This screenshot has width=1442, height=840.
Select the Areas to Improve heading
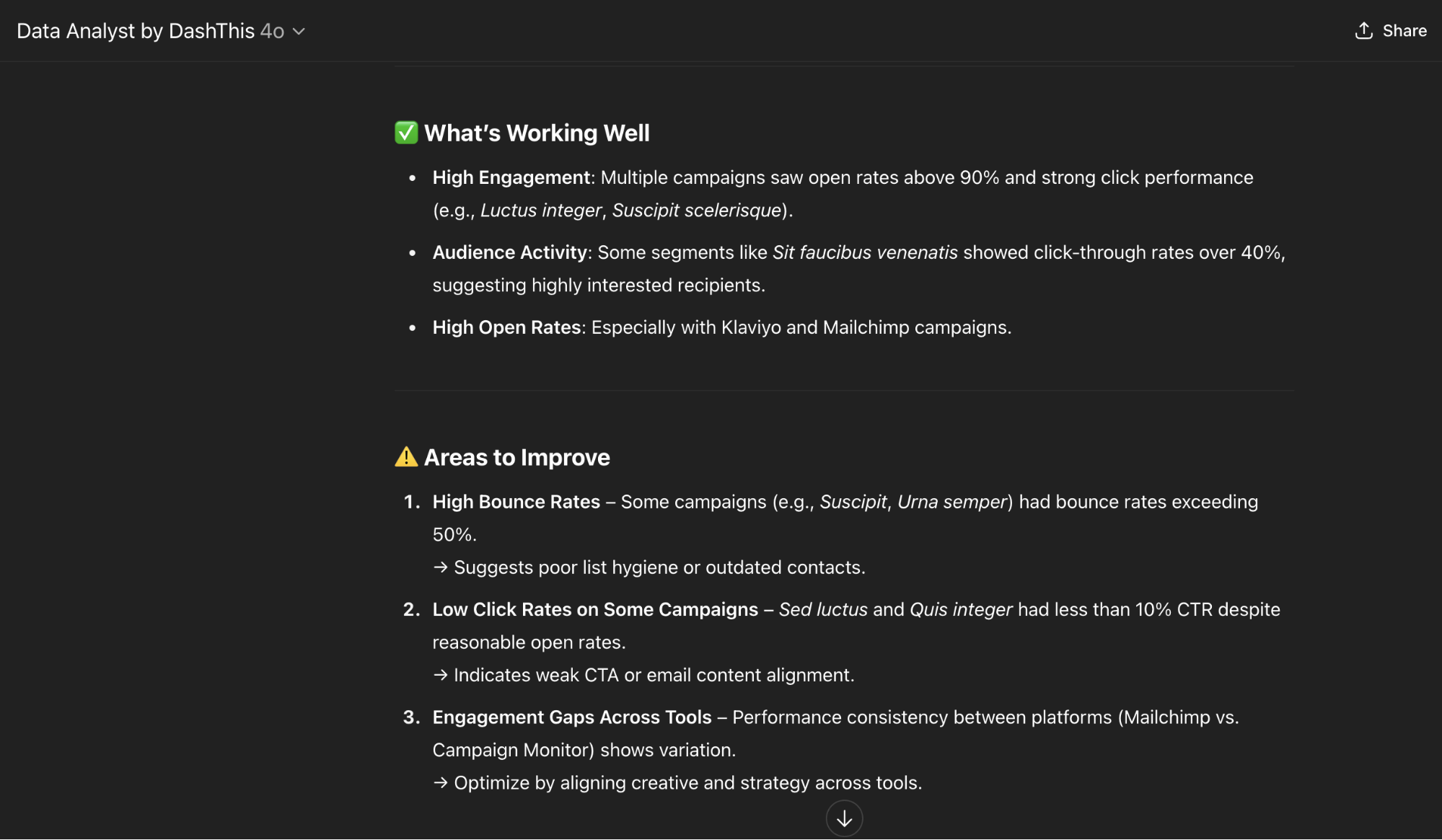(516, 457)
